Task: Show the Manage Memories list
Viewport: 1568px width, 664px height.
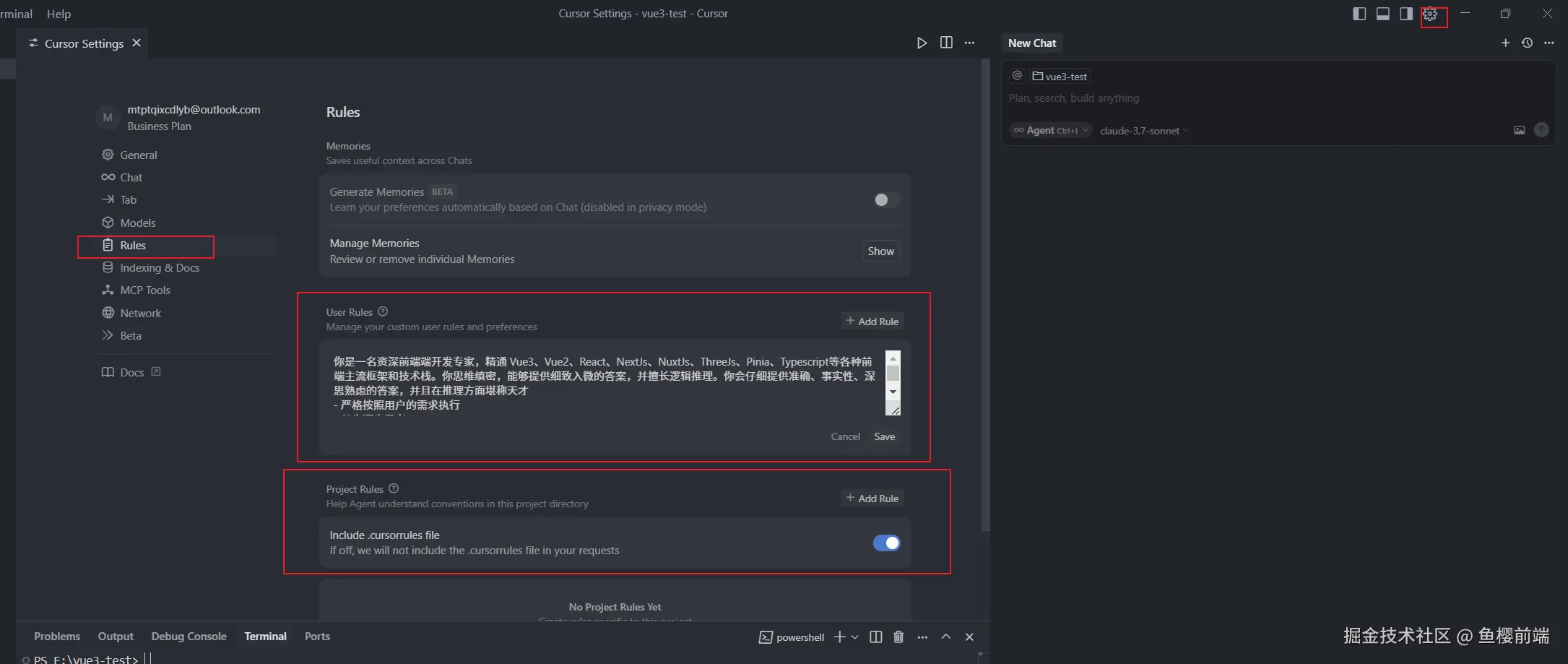Action: click(880, 251)
